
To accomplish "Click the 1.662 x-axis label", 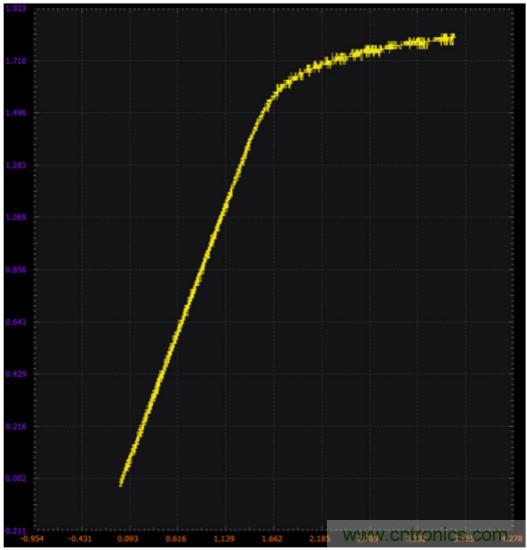I will click(272, 538).
